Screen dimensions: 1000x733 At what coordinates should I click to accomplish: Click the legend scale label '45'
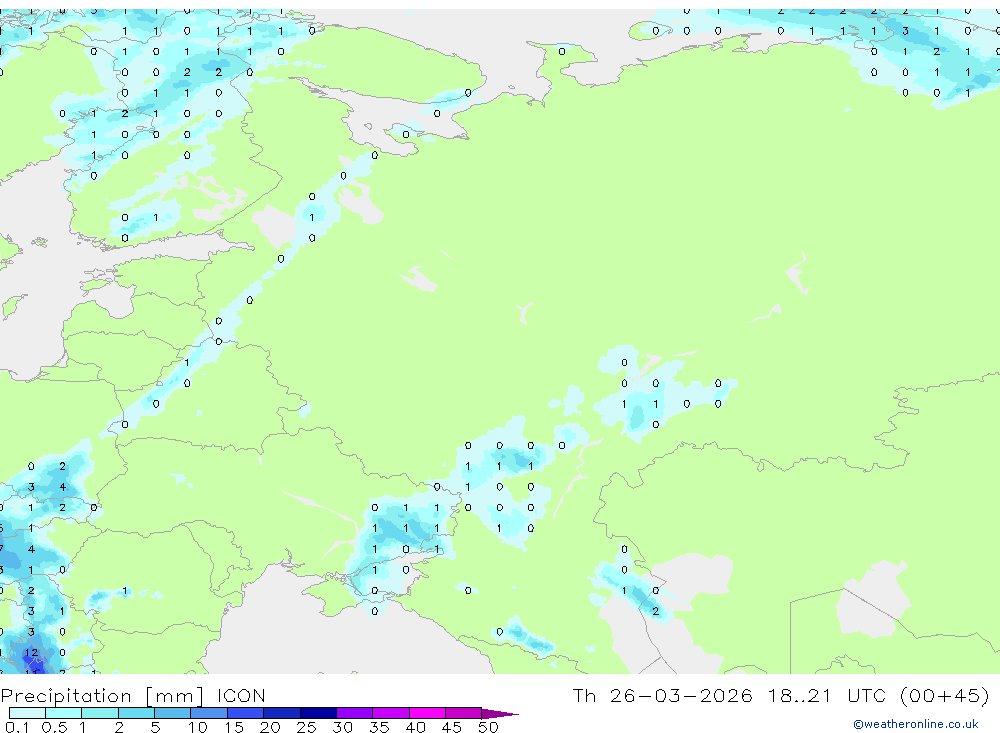pyautogui.click(x=452, y=727)
